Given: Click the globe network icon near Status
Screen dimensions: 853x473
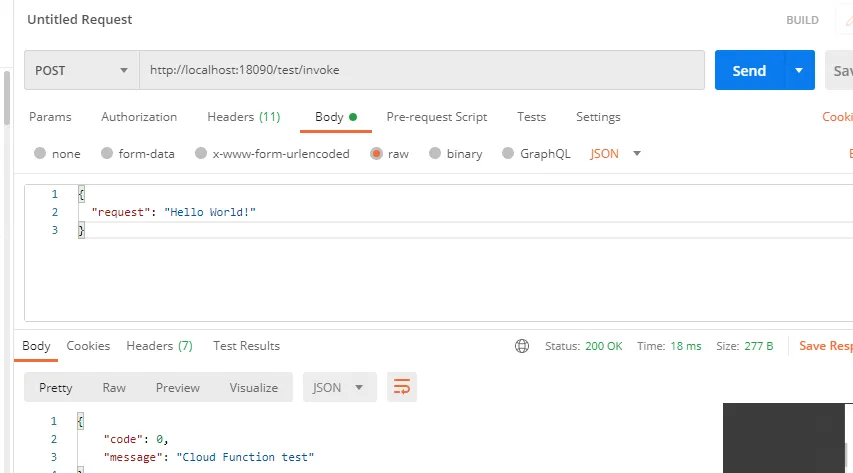Looking at the screenshot, I should point(522,346).
